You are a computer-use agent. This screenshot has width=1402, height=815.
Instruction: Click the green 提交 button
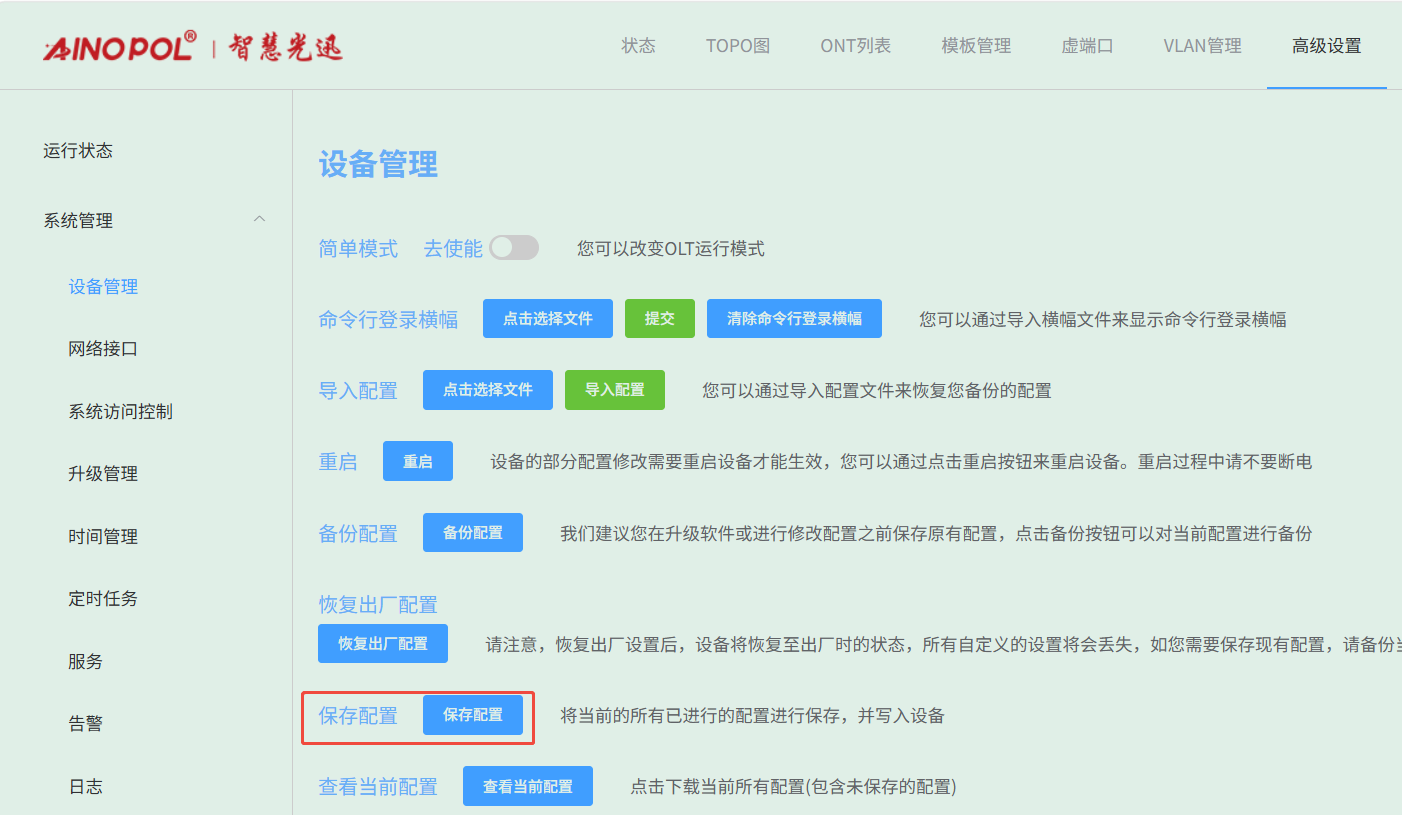660,319
